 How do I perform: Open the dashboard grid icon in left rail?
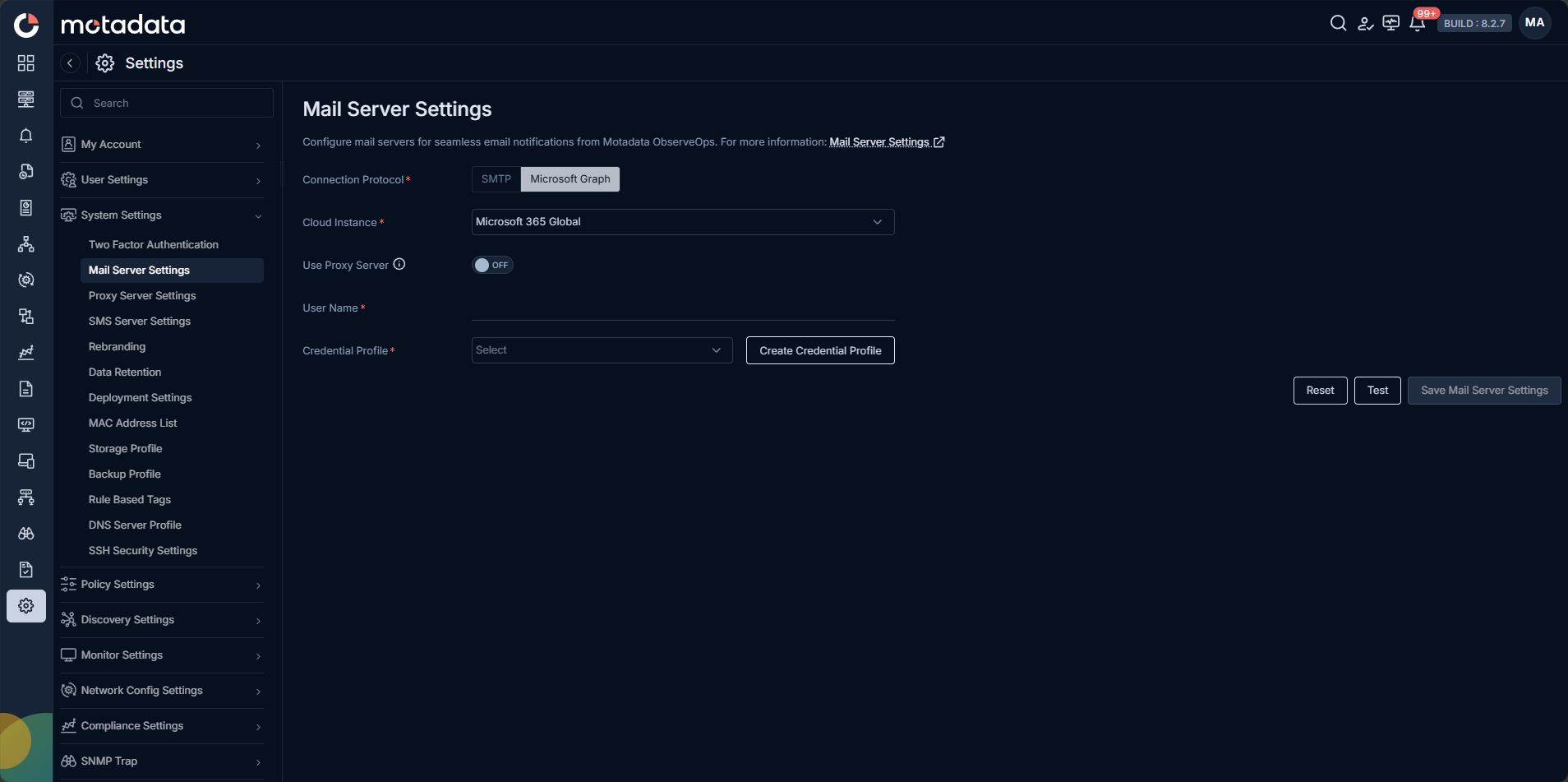tap(26, 62)
